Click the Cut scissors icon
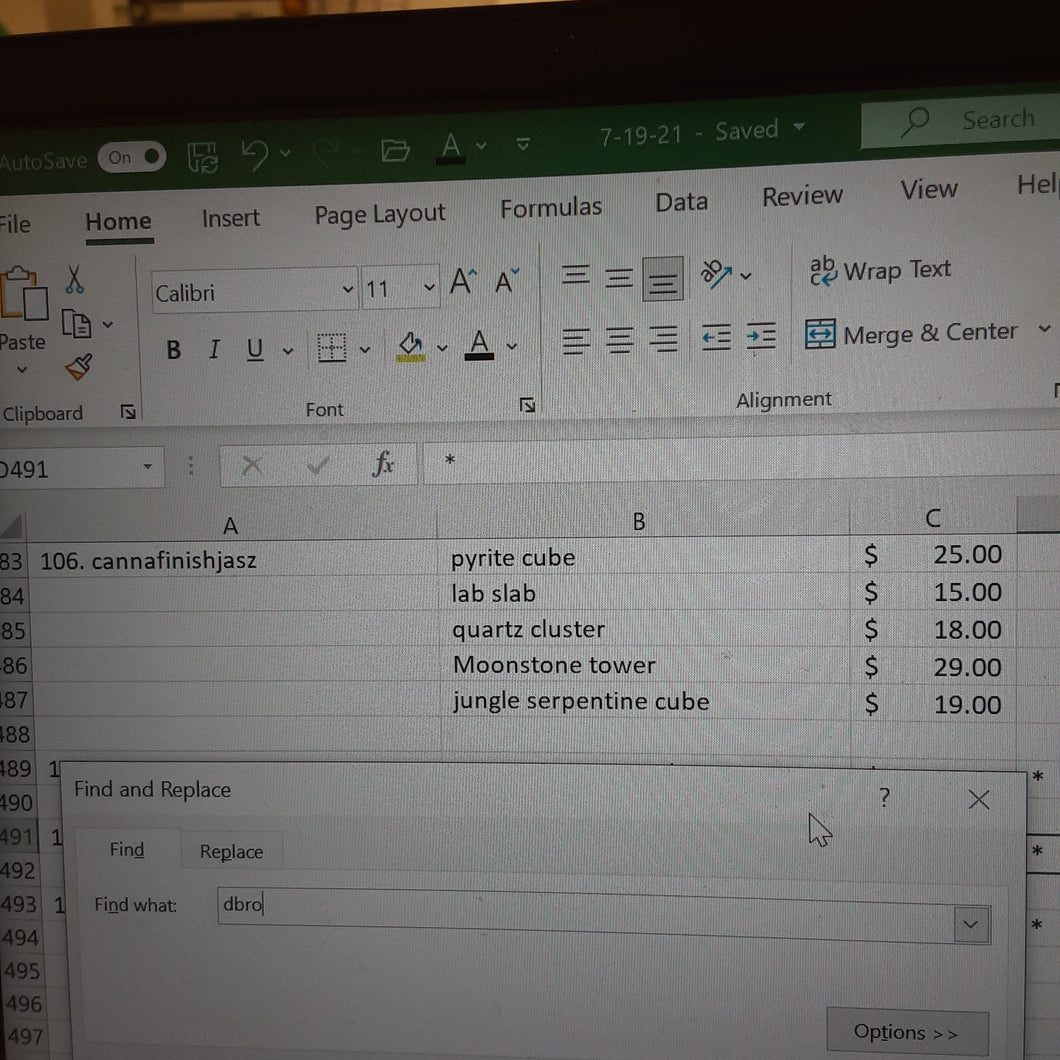This screenshot has width=1060, height=1060. coord(74,279)
